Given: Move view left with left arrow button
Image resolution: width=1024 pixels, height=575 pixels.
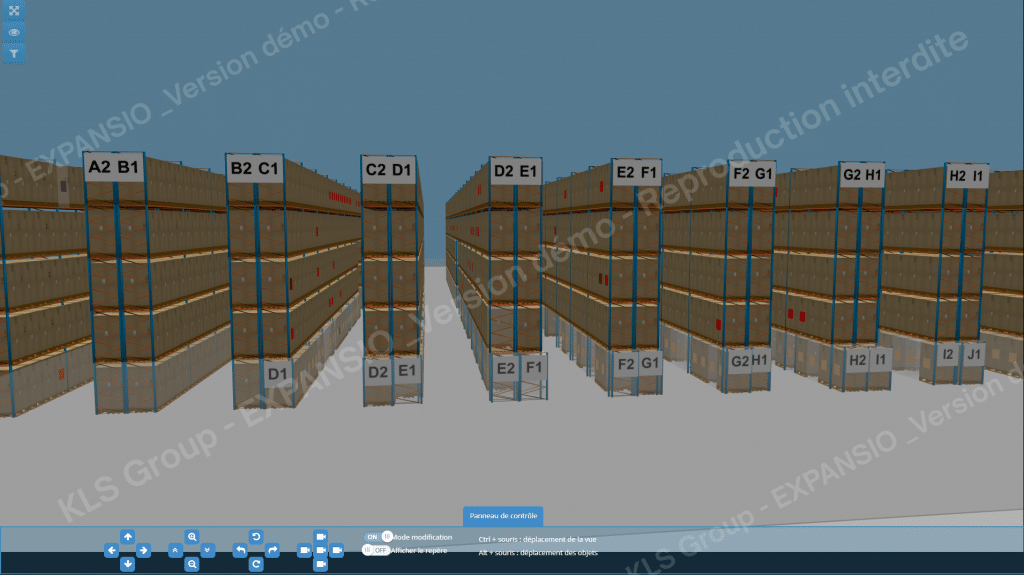Looking at the screenshot, I should click(x=112, y=551).
